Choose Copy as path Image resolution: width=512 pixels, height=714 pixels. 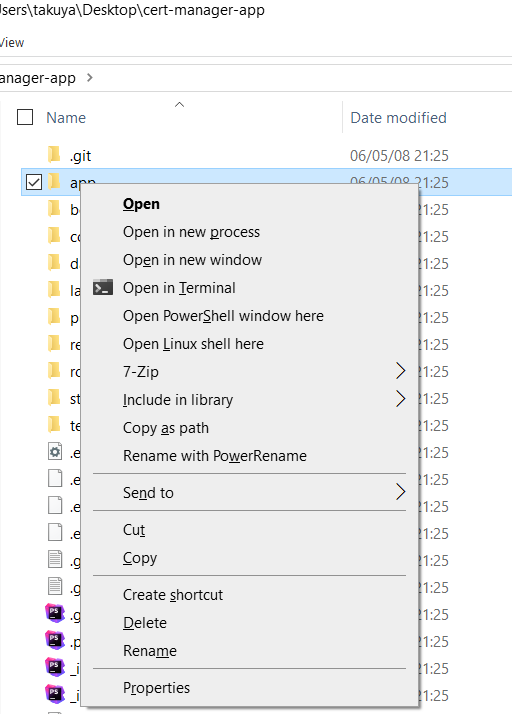(166, 428)
